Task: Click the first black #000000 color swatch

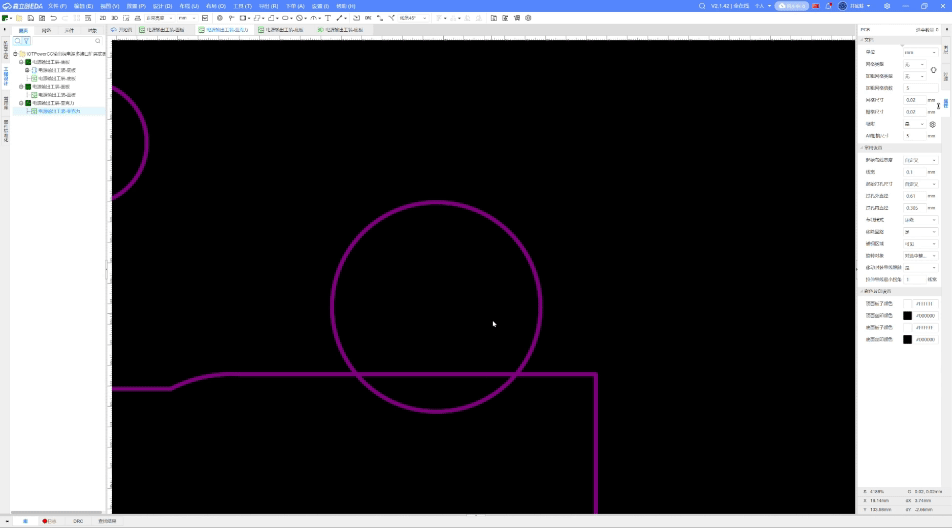Action: tap(908, 316)
